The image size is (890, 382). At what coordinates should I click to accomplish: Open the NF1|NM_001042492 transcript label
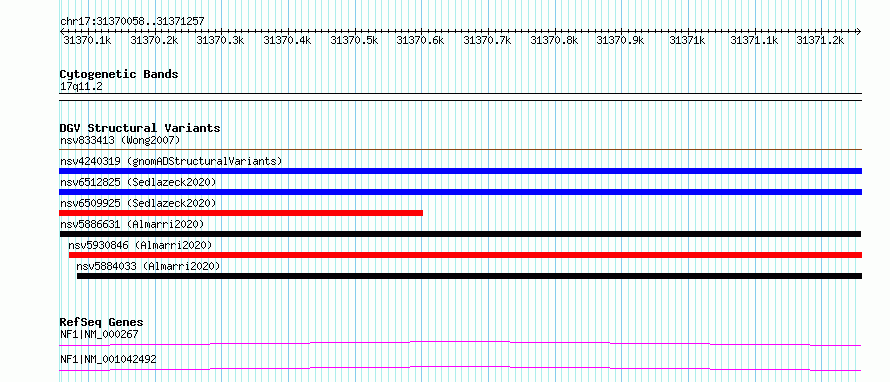pos(108,359)
